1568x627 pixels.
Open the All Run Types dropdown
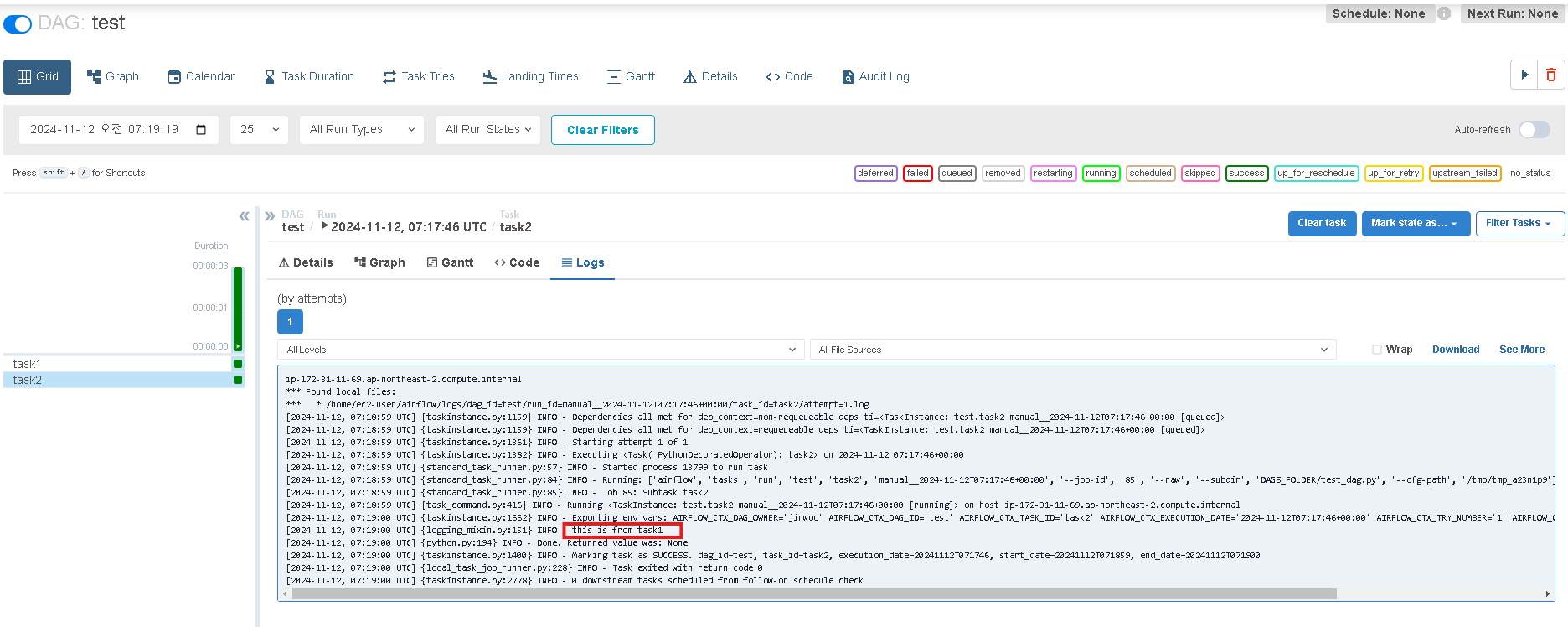(362, 130)
